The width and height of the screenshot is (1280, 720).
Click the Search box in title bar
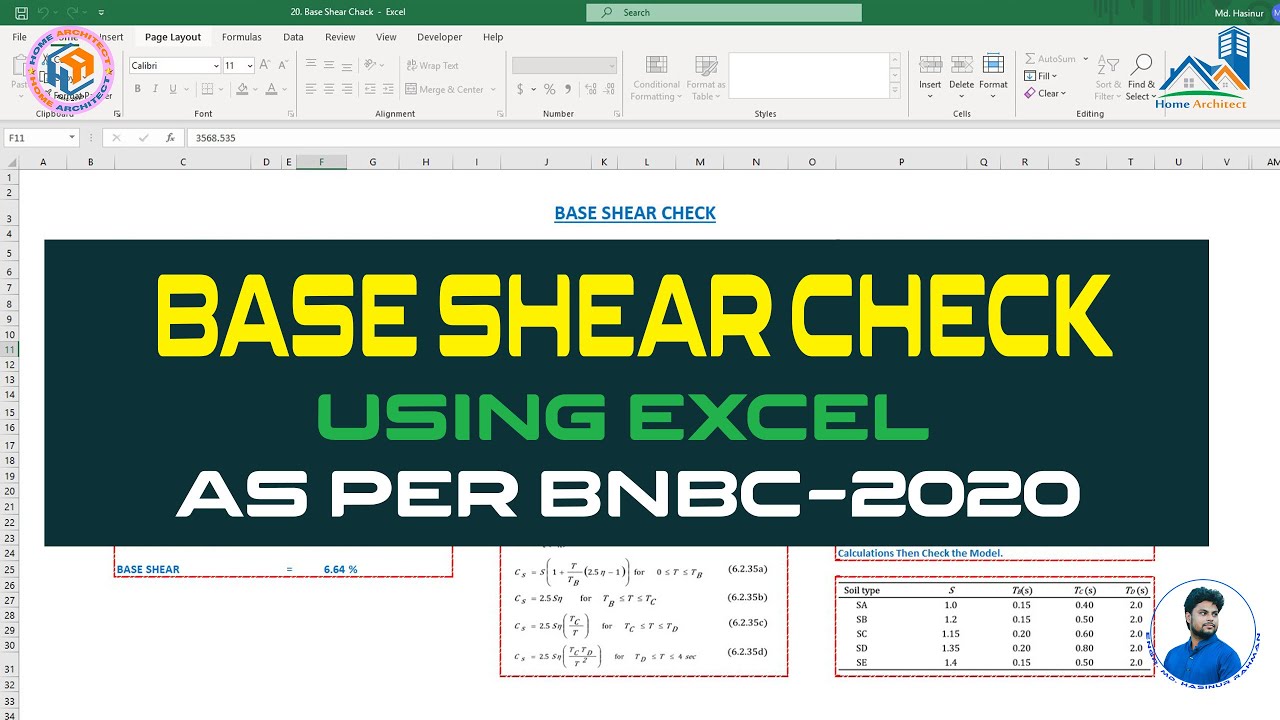(724, 13)
